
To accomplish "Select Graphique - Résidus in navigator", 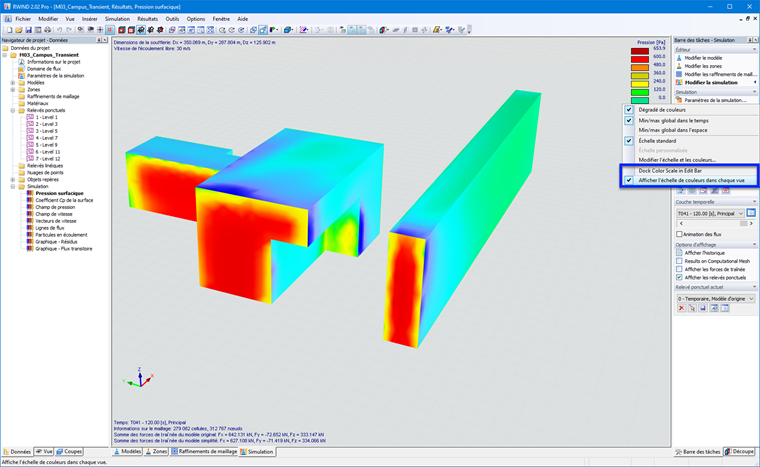I will click(x=56, y=242).
